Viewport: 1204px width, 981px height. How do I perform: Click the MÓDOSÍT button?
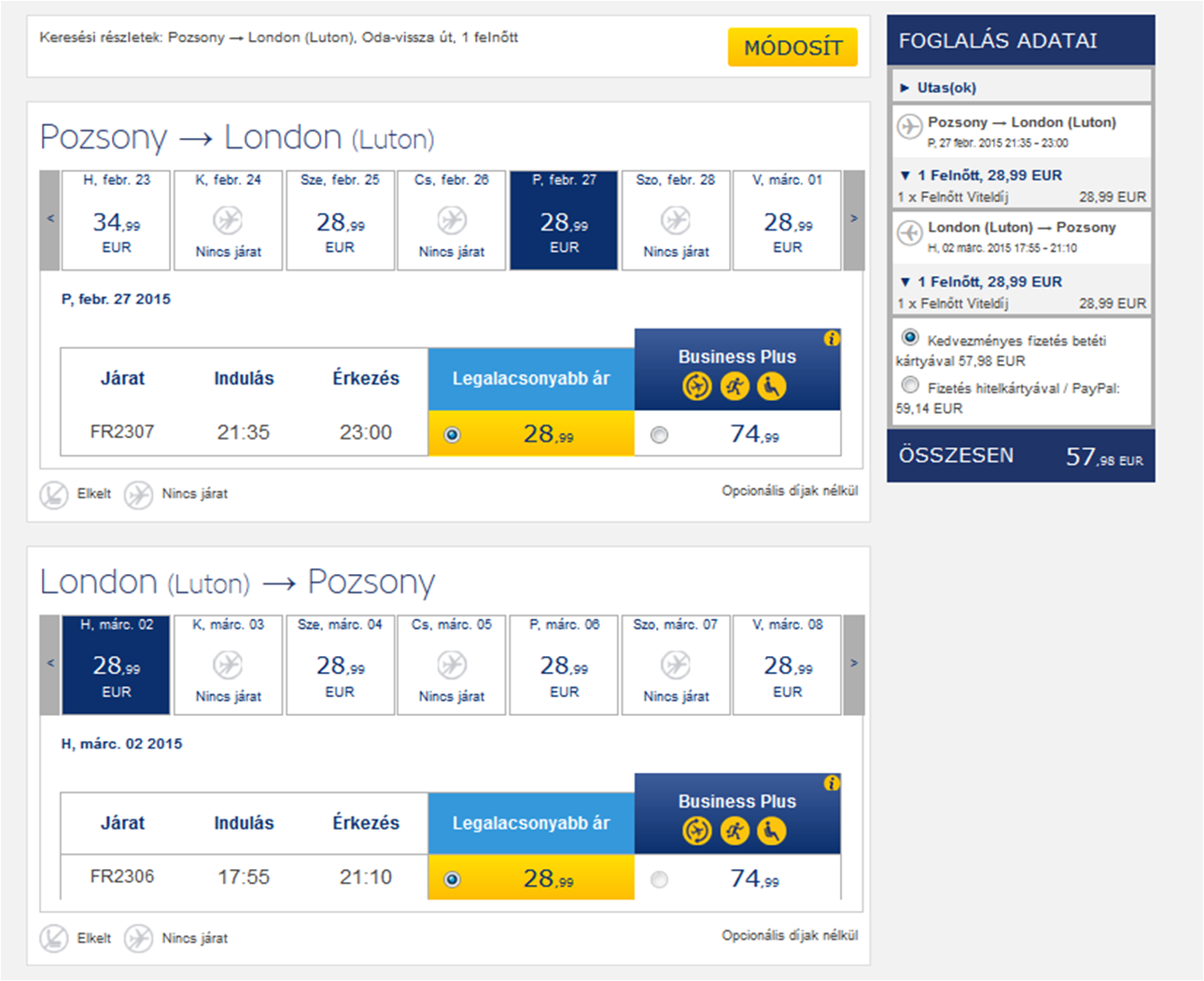point(792,48)
